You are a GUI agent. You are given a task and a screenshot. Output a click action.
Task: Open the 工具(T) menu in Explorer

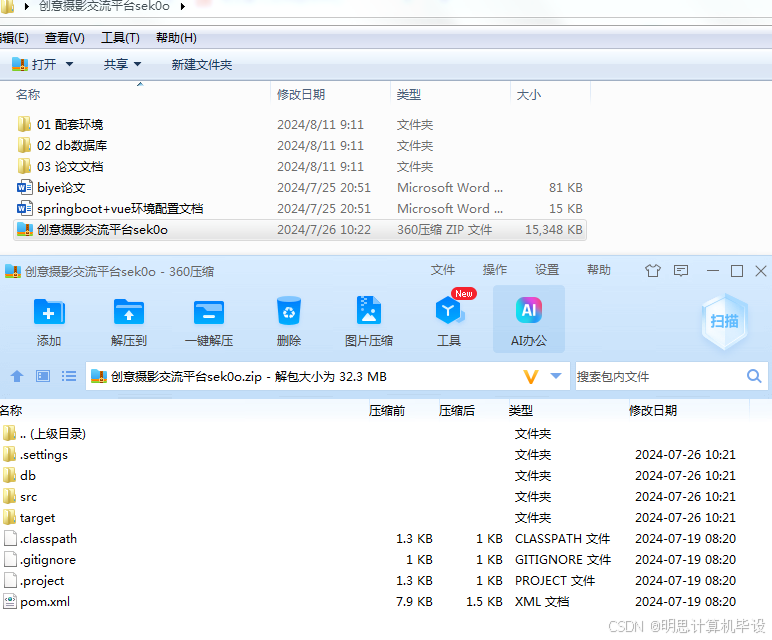(120, 38)
